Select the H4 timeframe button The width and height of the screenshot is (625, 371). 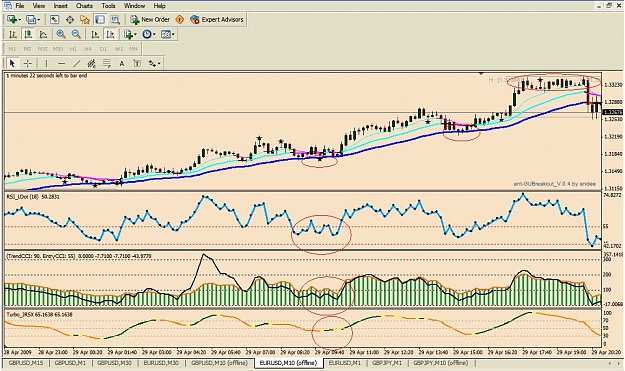coord(88,49)
